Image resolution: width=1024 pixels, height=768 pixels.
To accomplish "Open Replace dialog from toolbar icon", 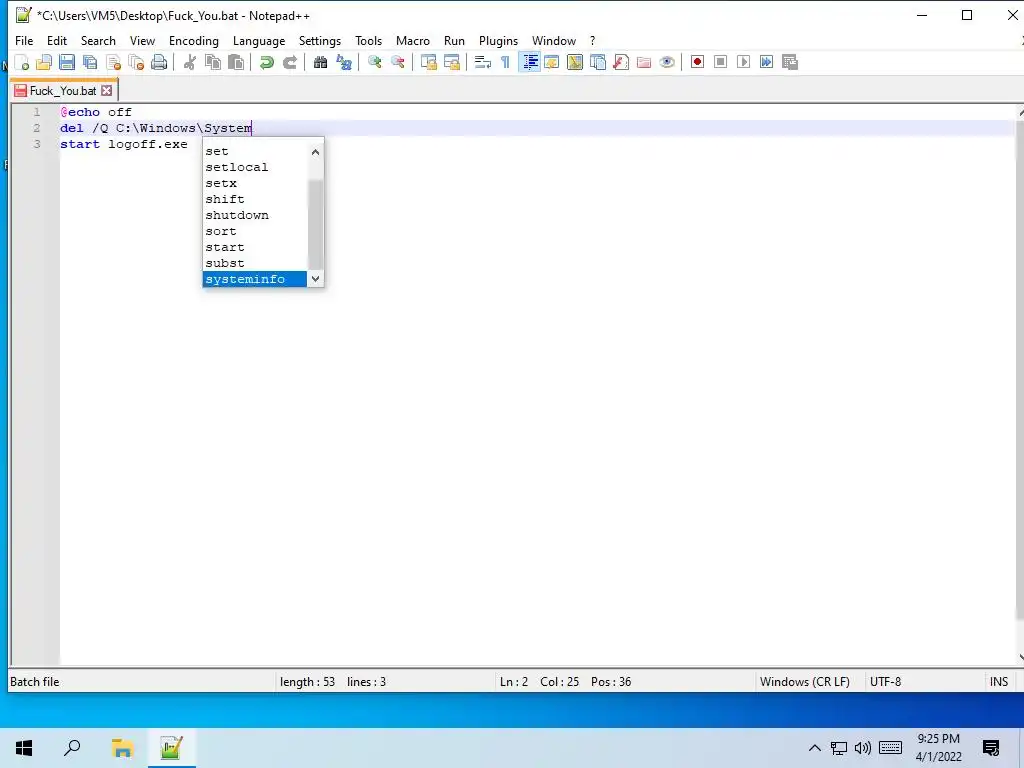I will pos(344,62).
